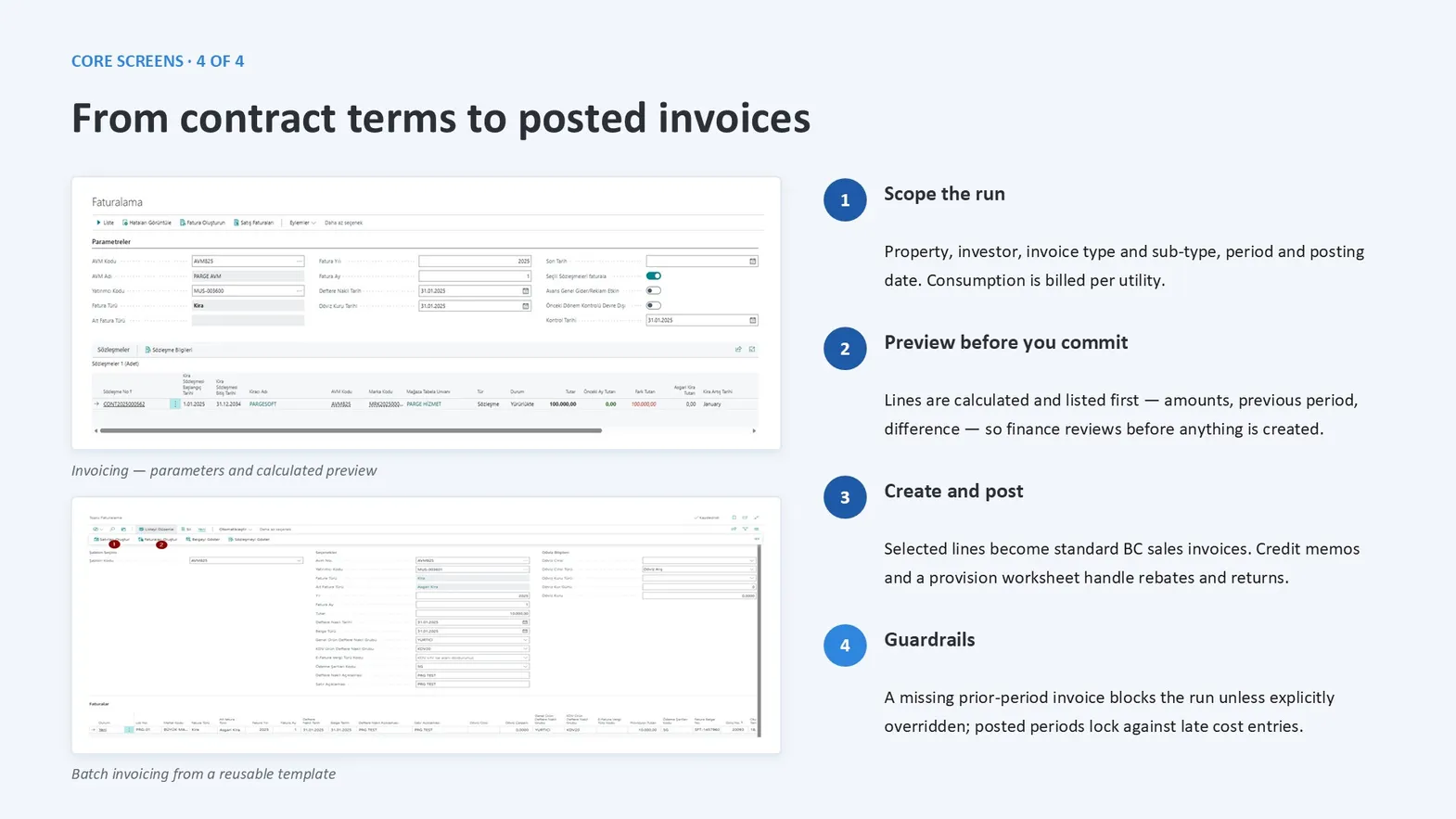This screenshot has width=1456, height=819.
Task: Open the Yatırımcı Kodu lookup ellipsis in Faturalama
Action: pyautogui.click(x=299, y=291)
